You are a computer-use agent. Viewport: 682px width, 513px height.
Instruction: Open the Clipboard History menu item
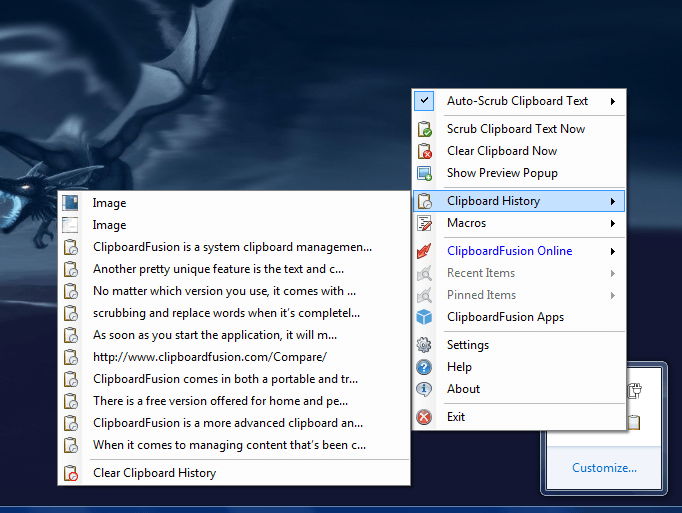[519, 201]
